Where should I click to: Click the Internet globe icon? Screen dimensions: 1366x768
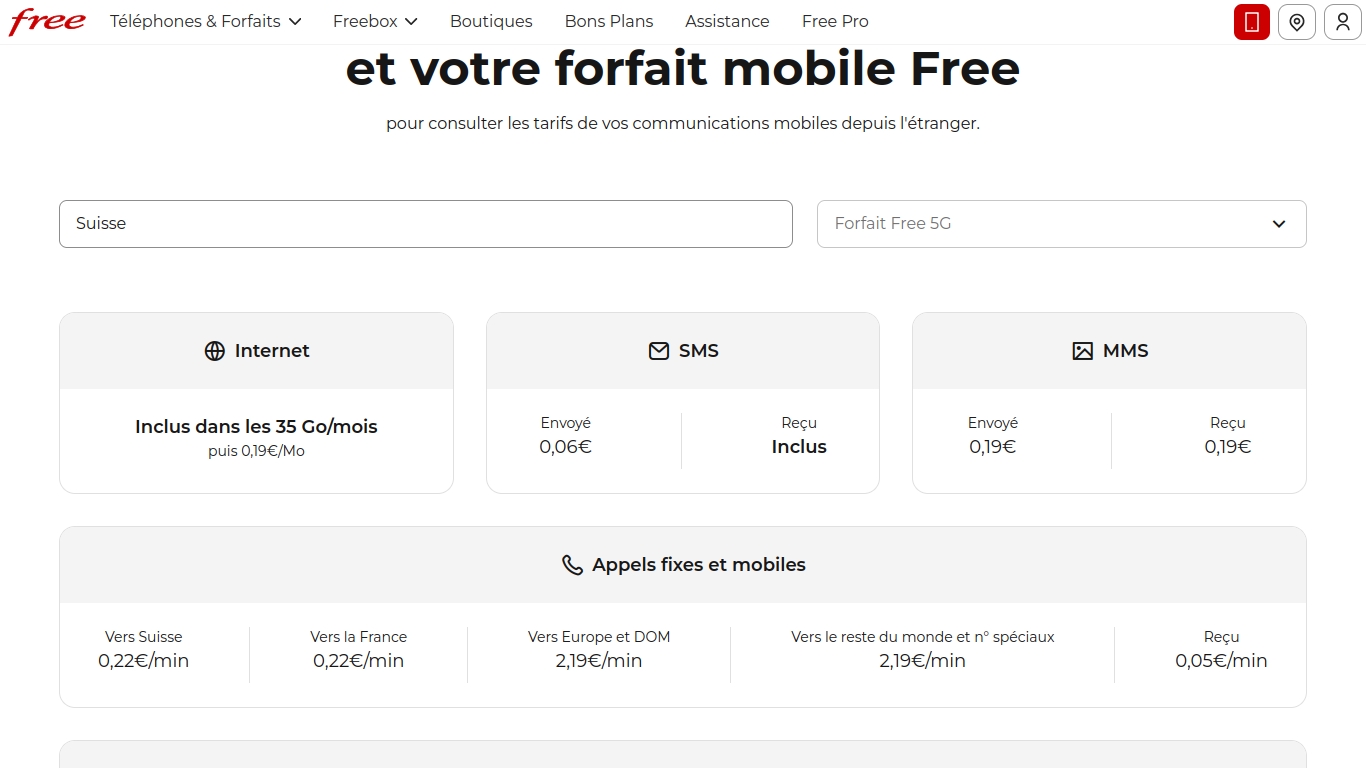(215, 351)
